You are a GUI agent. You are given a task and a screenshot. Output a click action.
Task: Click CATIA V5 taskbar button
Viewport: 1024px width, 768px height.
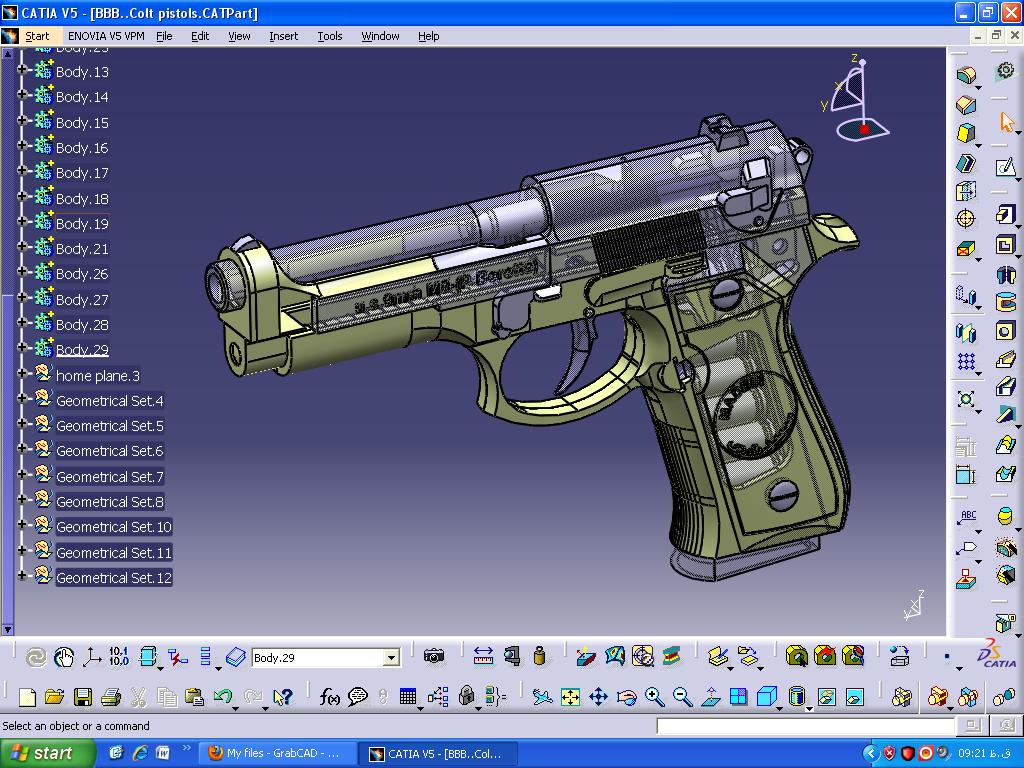[438, 754]
